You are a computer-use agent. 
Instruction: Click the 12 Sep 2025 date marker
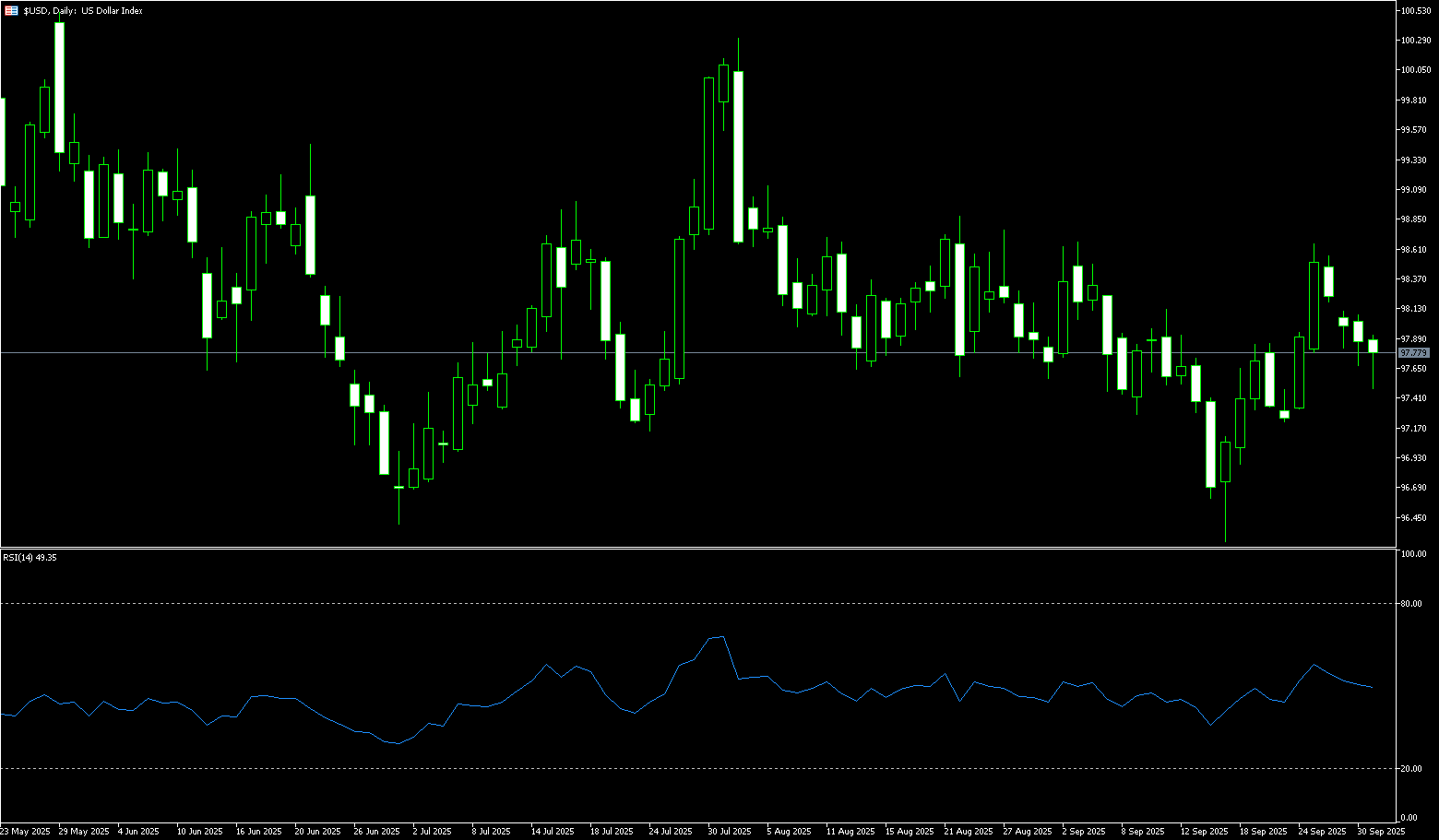1204,832
